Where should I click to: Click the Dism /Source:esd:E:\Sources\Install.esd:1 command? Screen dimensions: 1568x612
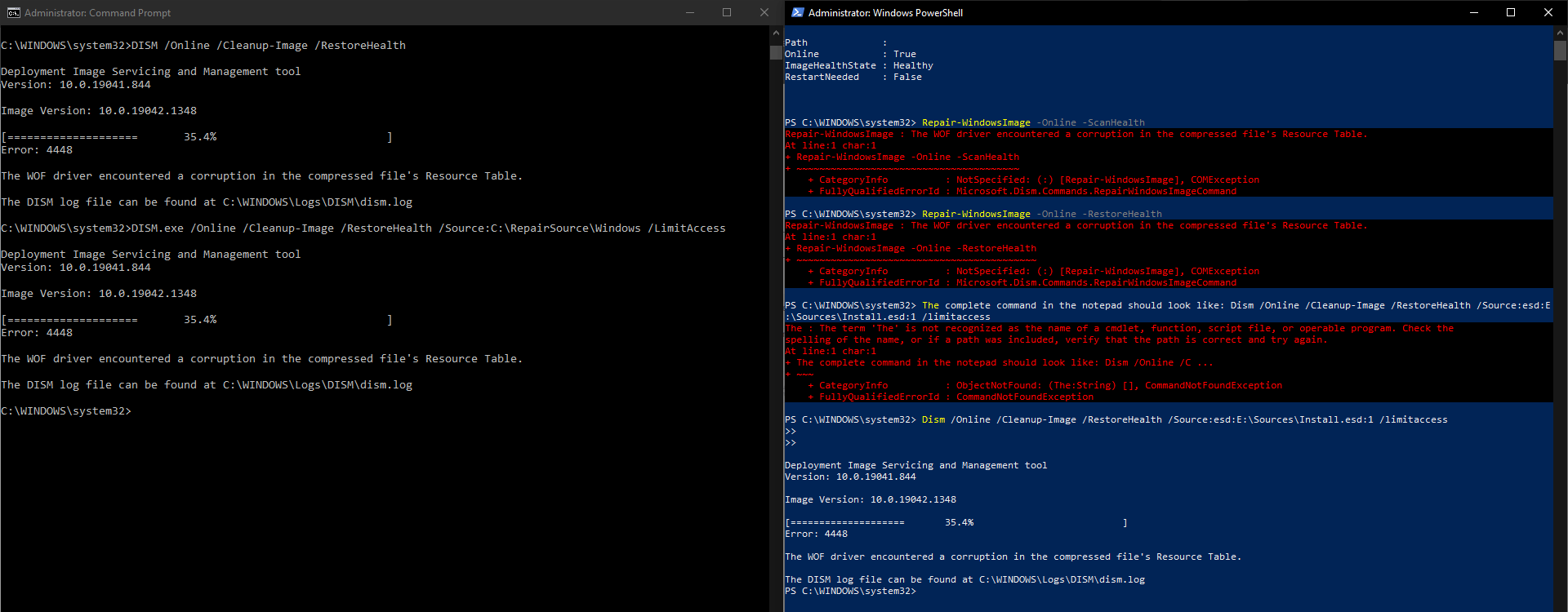[x=1184, y=419]
